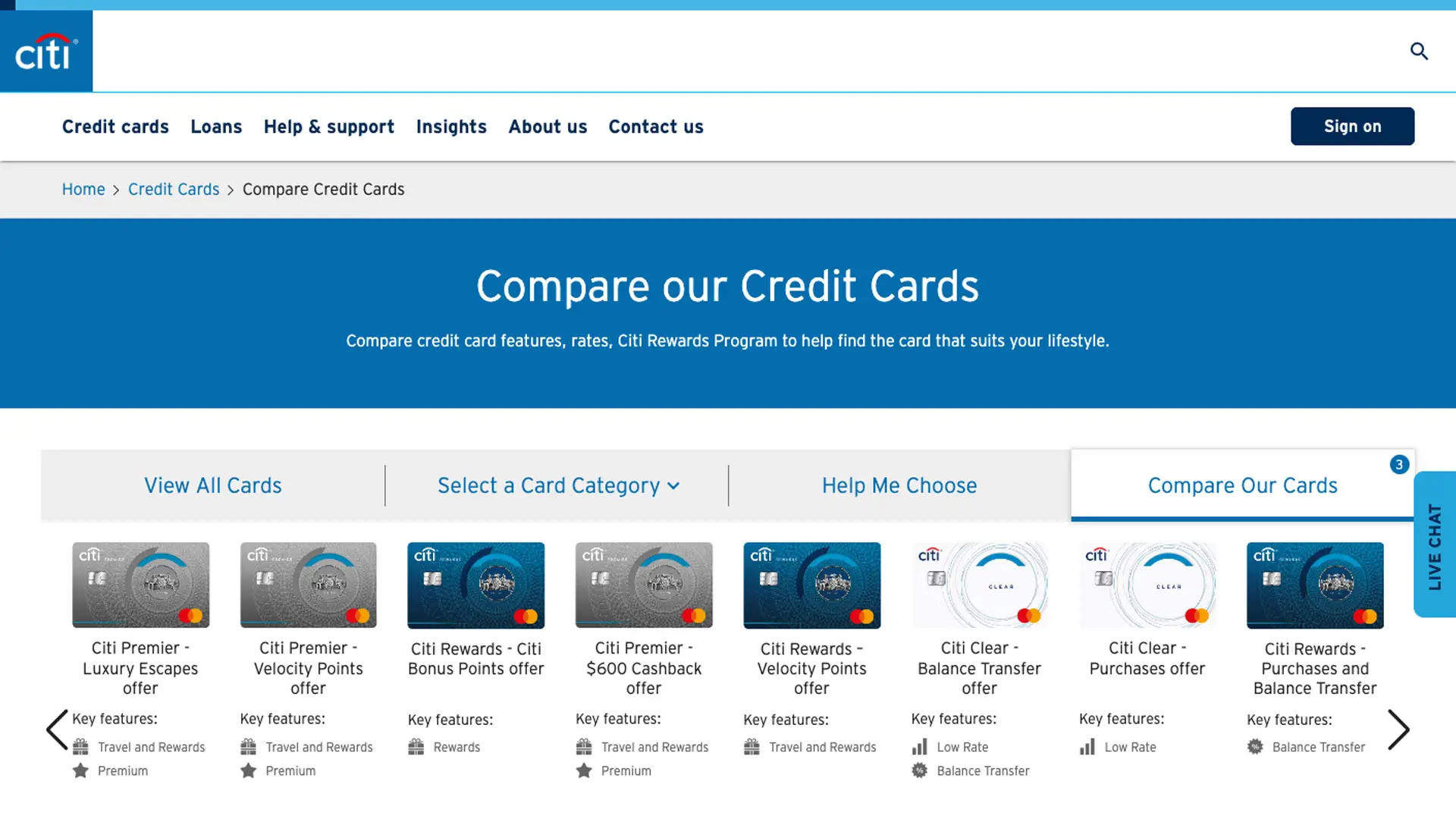The image size is (1456, 819).
Task: Click the Rewards icon on Citi Rewards Bonus Points offer
Action: coord(416,747)
